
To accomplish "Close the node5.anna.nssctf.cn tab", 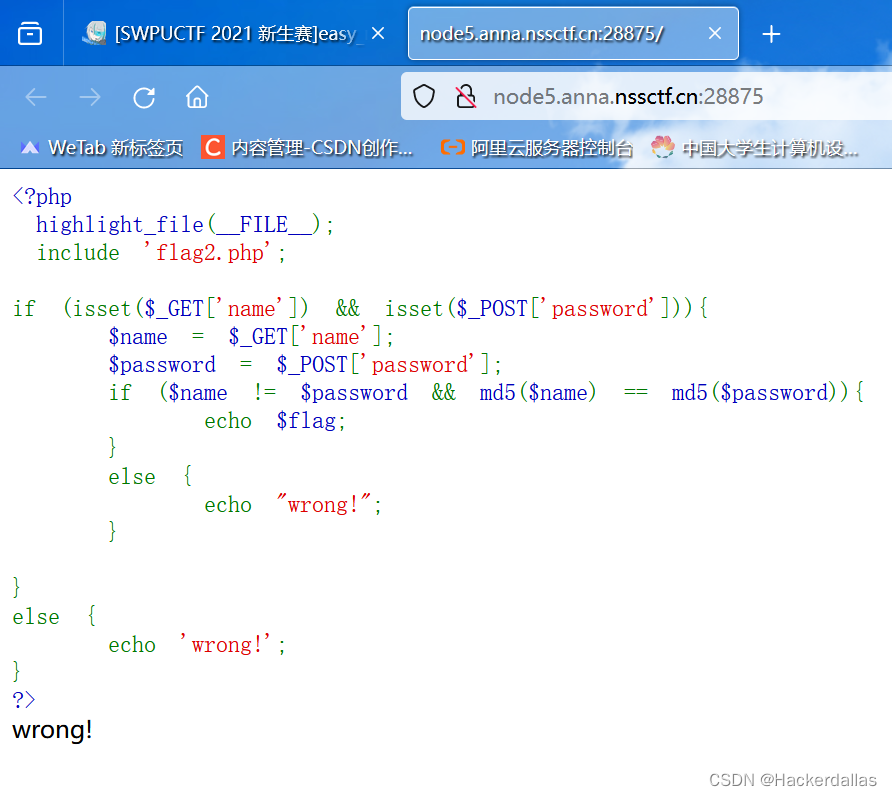I will tap(715, 33).
